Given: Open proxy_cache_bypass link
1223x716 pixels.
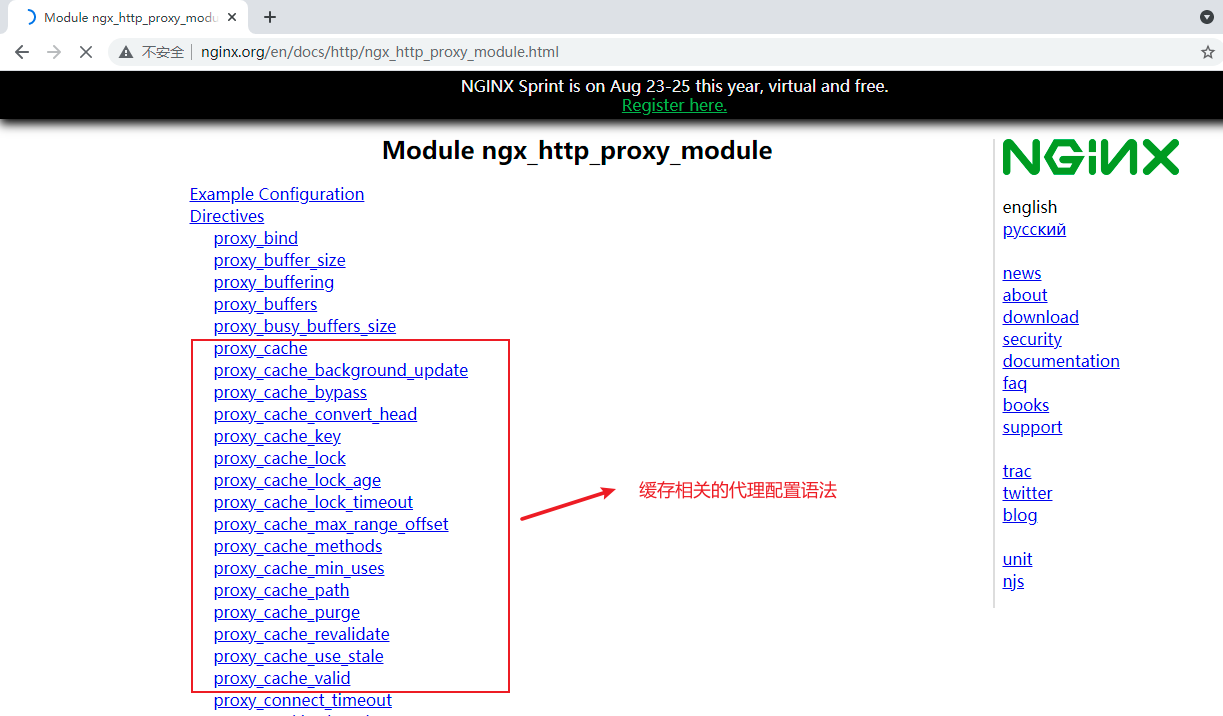Looking at the screenshot, I should pos(290,392).
